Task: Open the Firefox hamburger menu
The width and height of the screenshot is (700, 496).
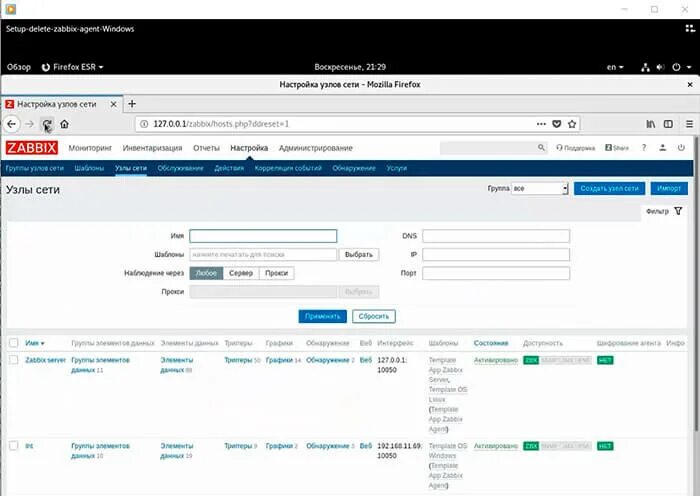Action: click(x=690, y=124)
